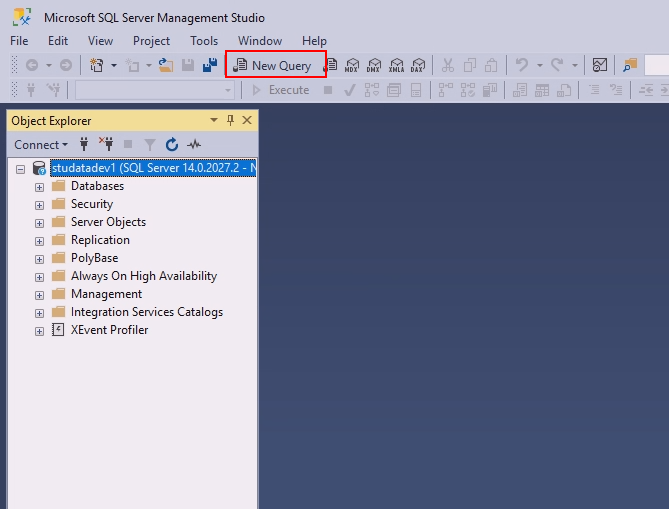
Task: Expand the Security folder
Action: 39,205
